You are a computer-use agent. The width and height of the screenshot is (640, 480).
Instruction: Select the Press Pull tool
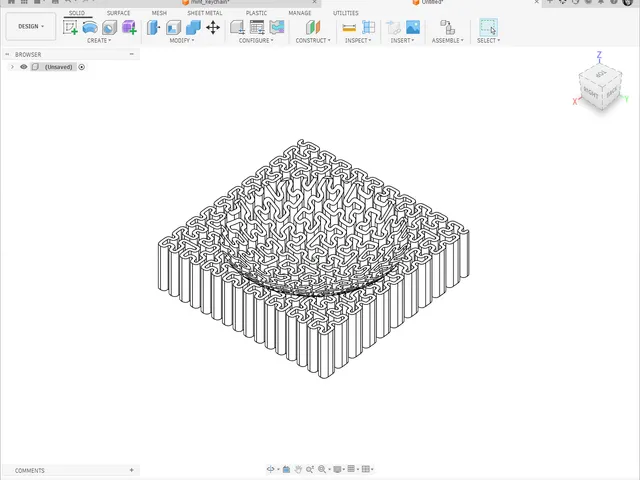(153, 28)
